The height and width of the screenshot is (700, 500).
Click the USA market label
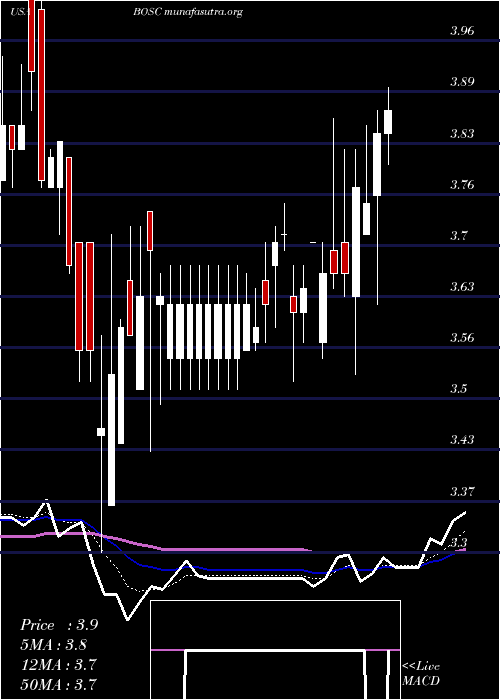pos(20,12)
